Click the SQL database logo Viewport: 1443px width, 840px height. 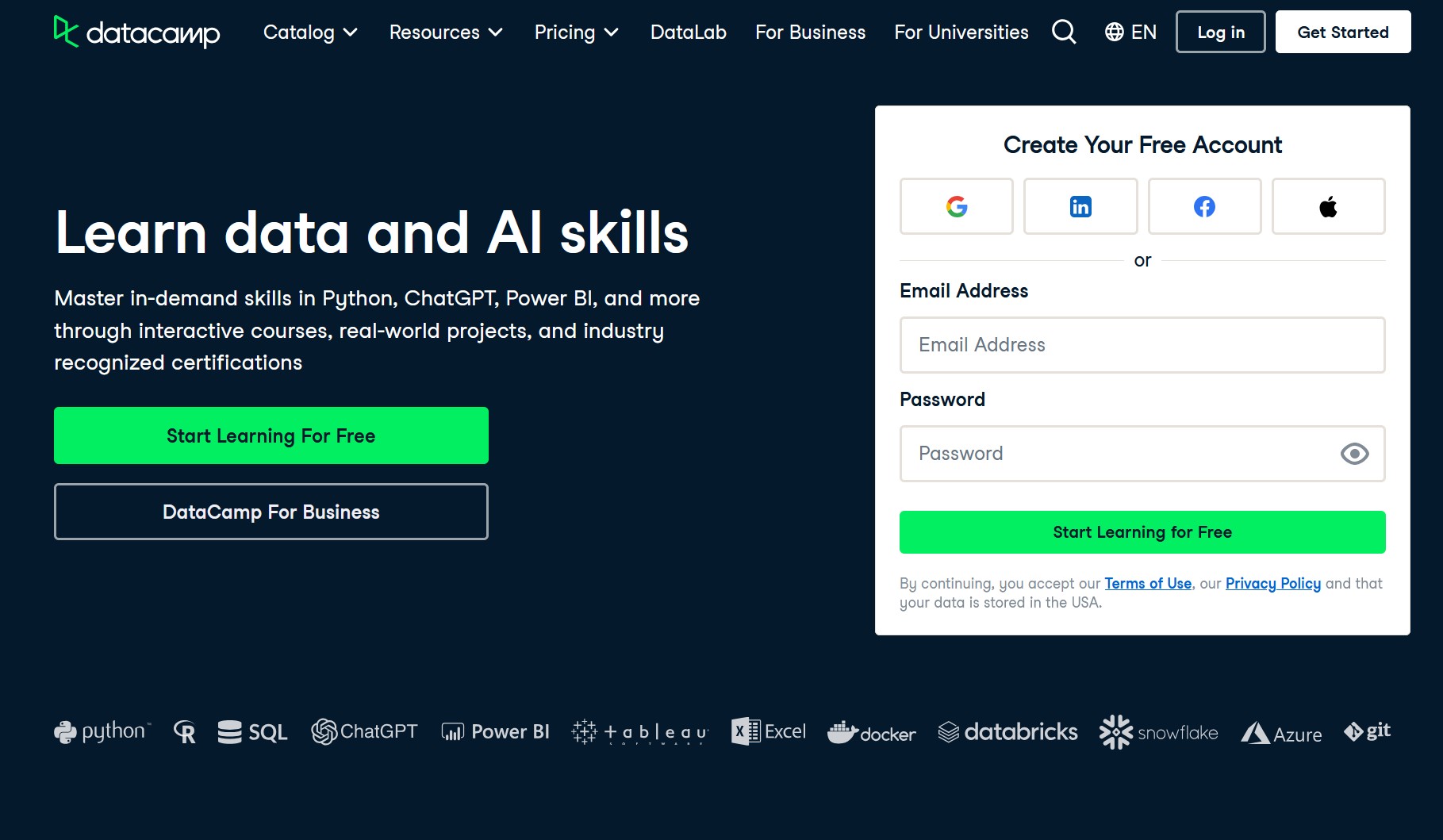point(252,731)
